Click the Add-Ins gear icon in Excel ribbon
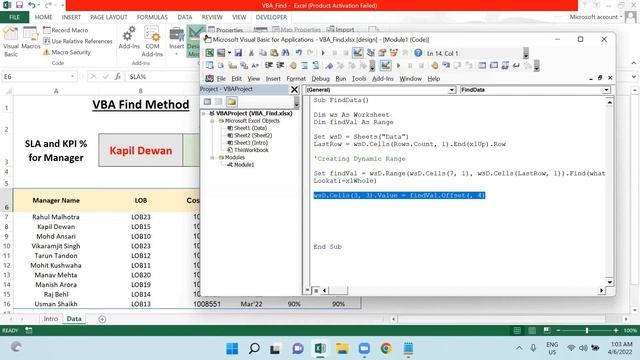This screenshot has width=640, height=360. tap(129, 38)
